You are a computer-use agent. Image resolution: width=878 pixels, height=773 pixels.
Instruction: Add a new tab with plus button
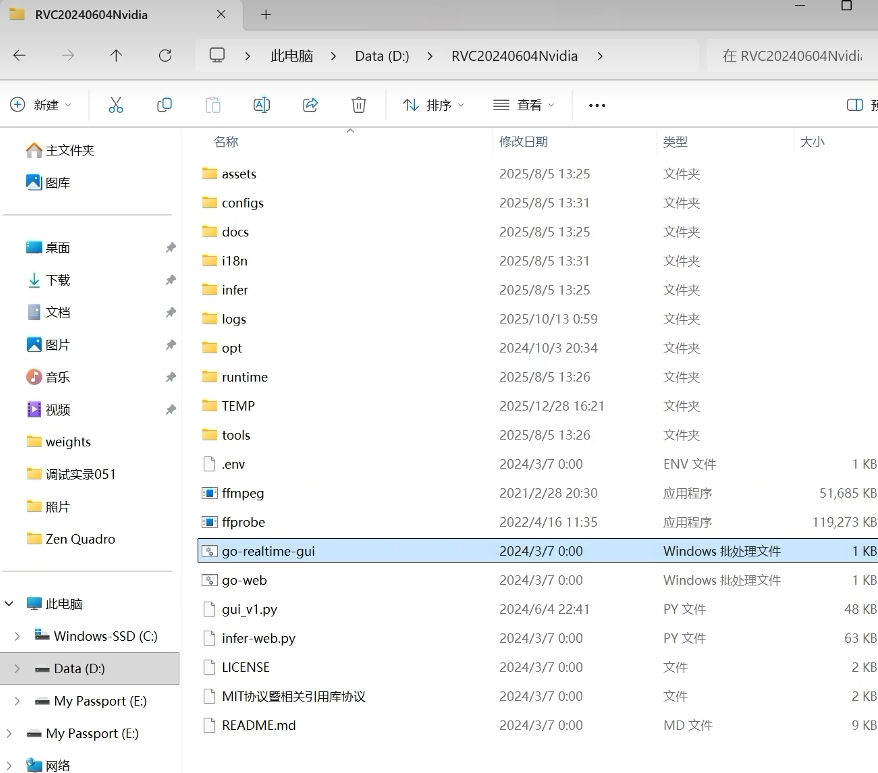(266, 15)
